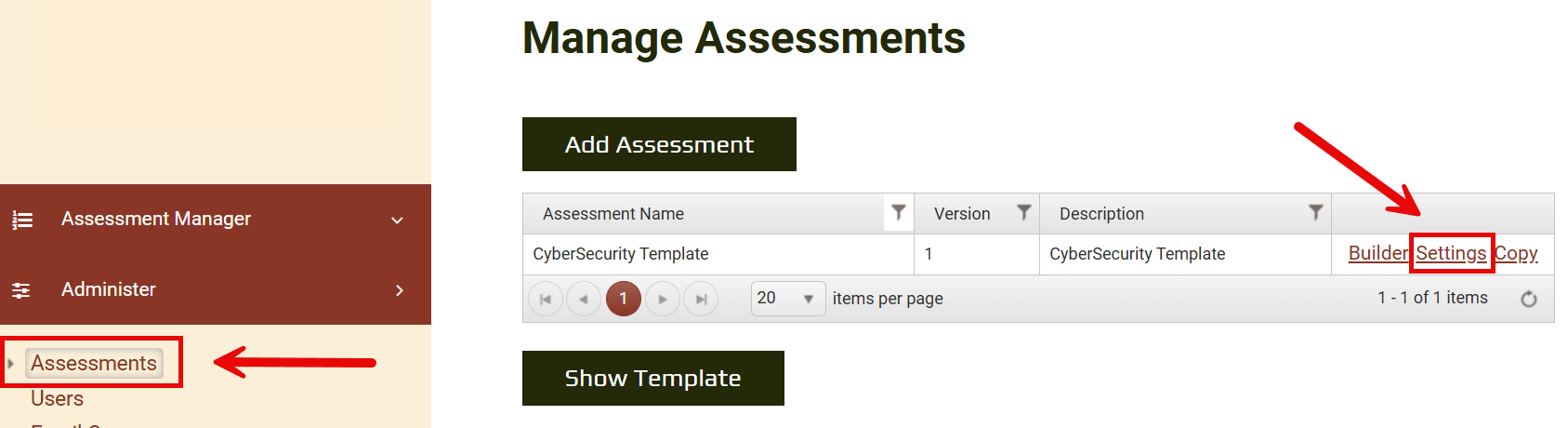Open the Description column filter

[1315, 213]
